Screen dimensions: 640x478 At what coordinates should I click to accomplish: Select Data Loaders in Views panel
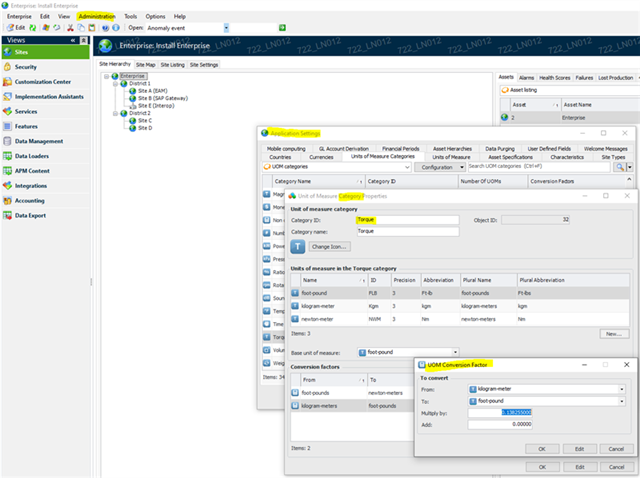(33, 156)
